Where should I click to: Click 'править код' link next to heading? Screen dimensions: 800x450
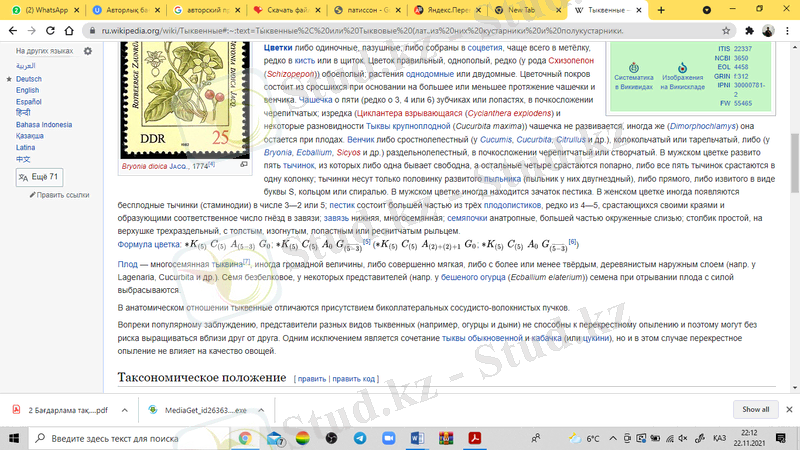click(x=354, y=379)
